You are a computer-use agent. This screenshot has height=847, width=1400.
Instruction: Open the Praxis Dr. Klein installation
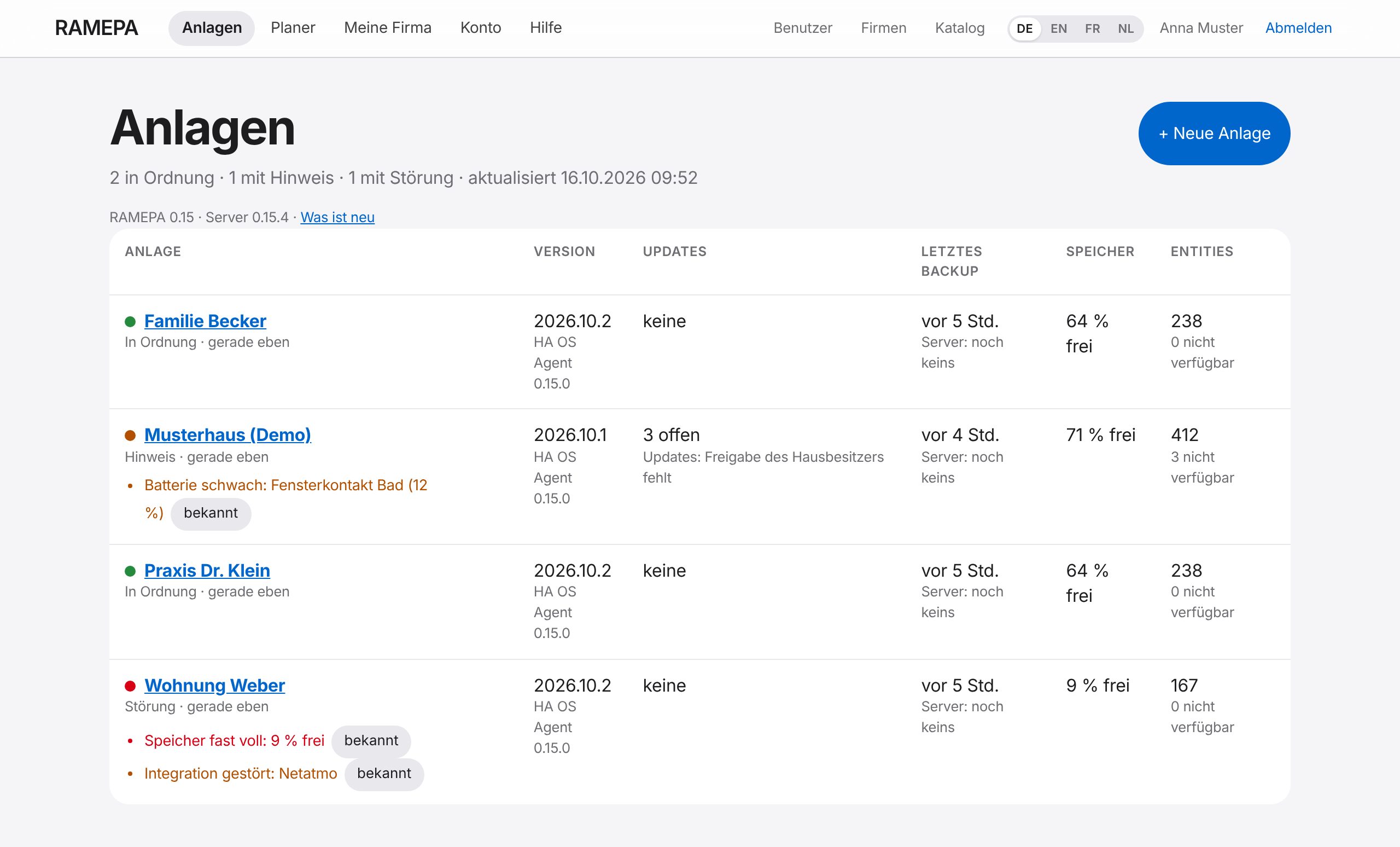[x=207, y=570]
